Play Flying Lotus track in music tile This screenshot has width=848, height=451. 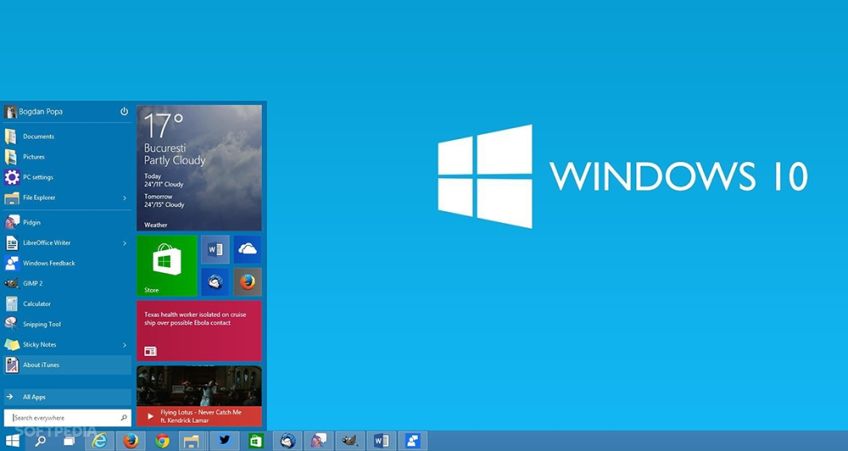pyautogui.click(x=151, y=416)
